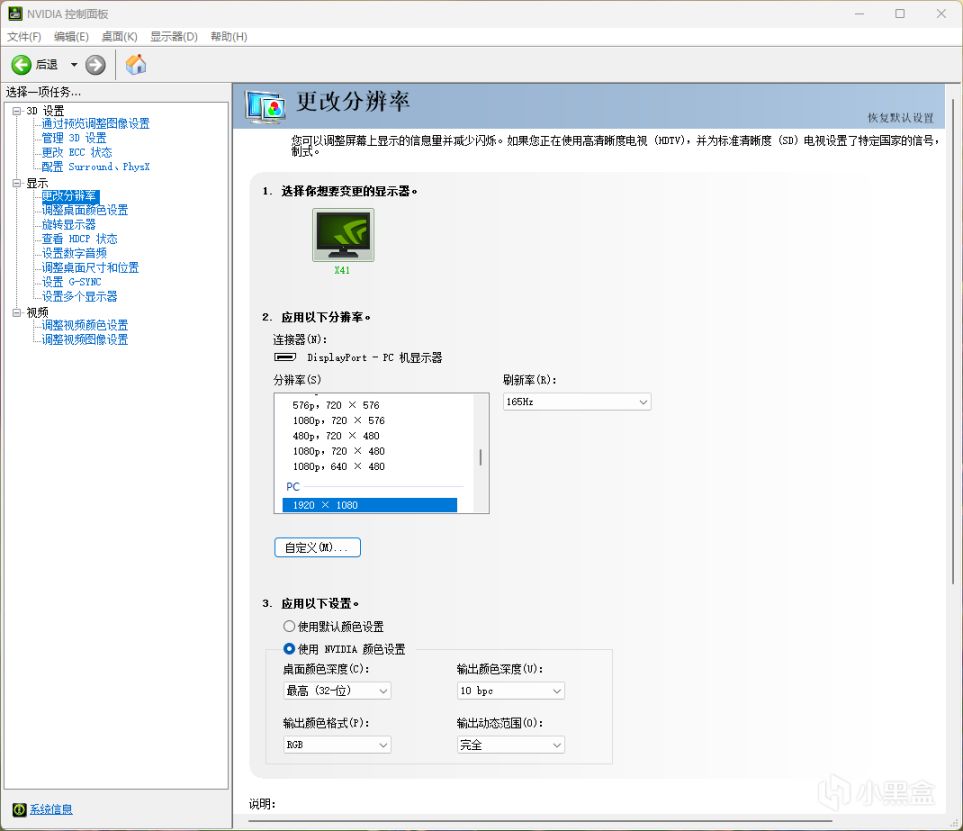Click the system information icon
The width and height of the screenshot is (963, 831).
[x=19, y=810]
